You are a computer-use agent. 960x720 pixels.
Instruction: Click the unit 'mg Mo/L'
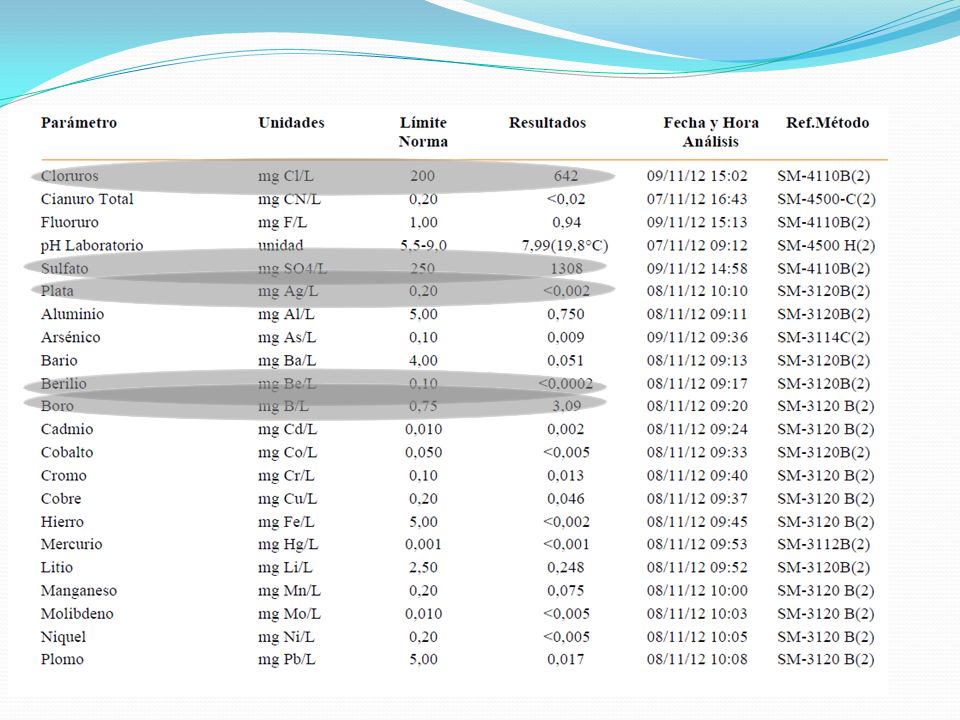[289, 614]
